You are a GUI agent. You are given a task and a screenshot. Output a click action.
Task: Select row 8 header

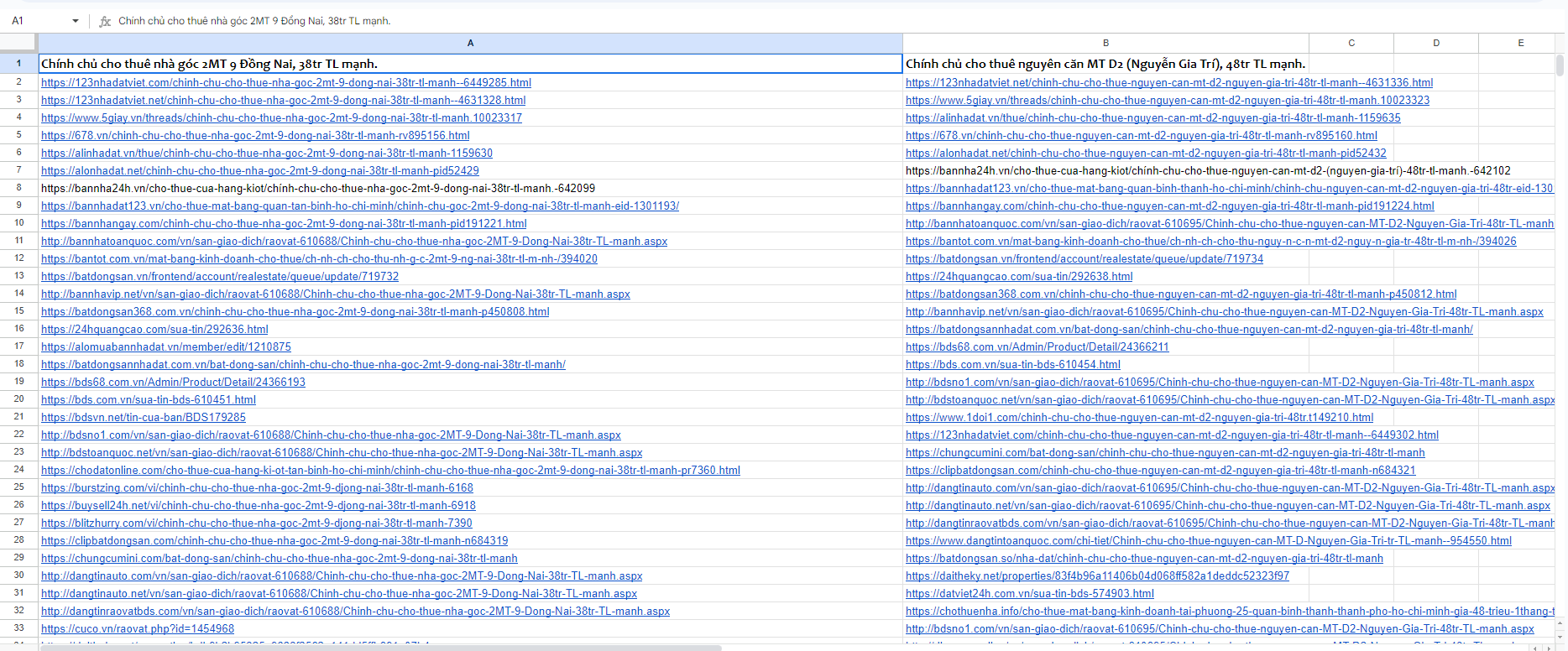pyautogui.click(x=18, y=188)
